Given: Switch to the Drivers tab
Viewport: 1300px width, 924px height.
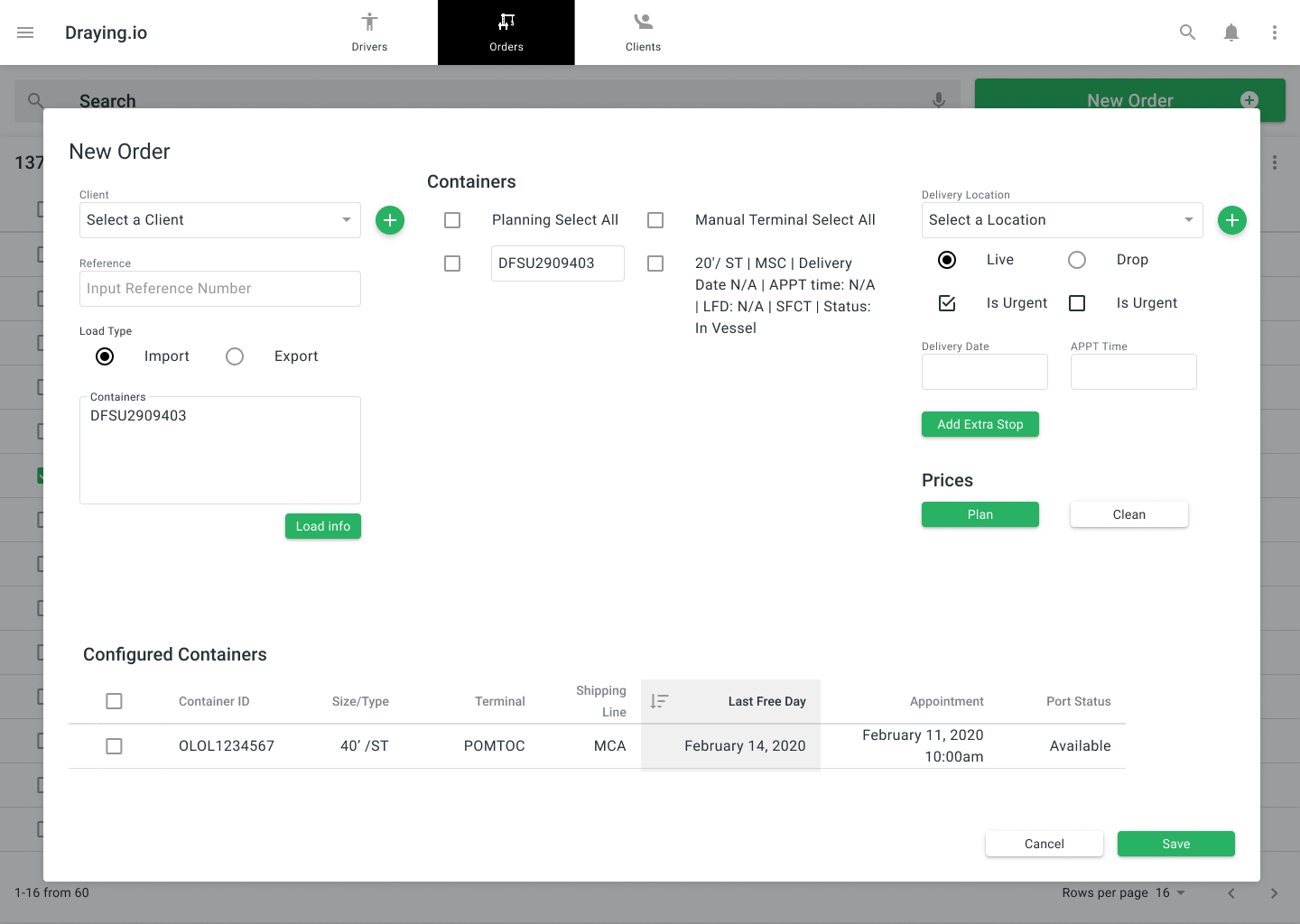Looking at the screenshot, I should coord(369,32).
